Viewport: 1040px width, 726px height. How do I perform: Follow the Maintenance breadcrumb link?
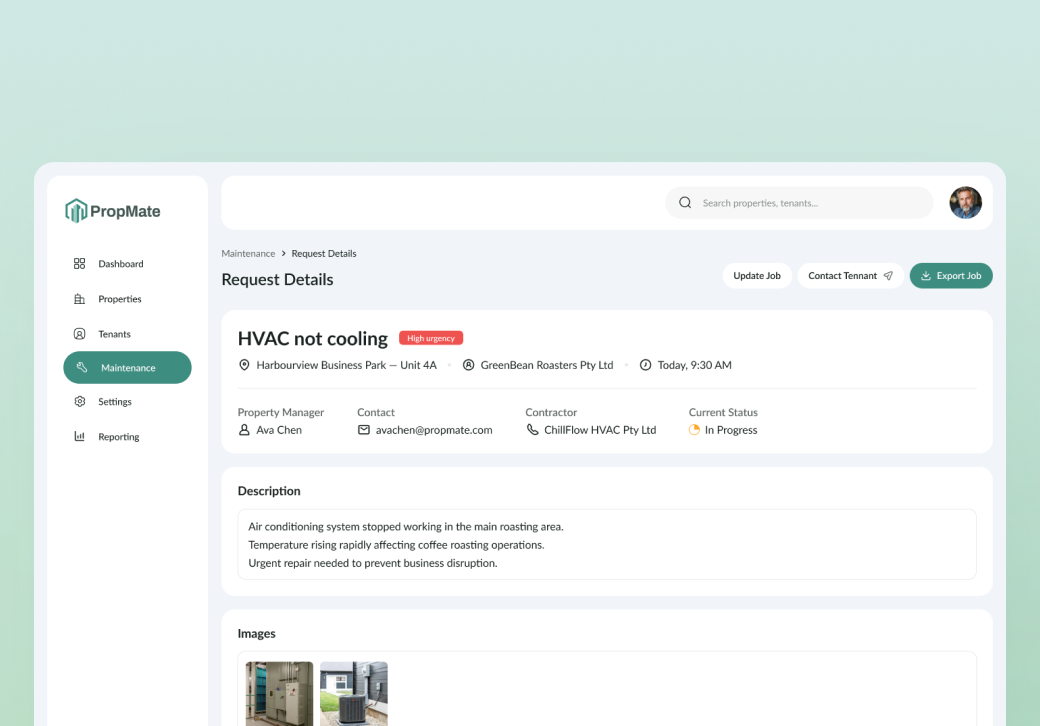(248, 254)
